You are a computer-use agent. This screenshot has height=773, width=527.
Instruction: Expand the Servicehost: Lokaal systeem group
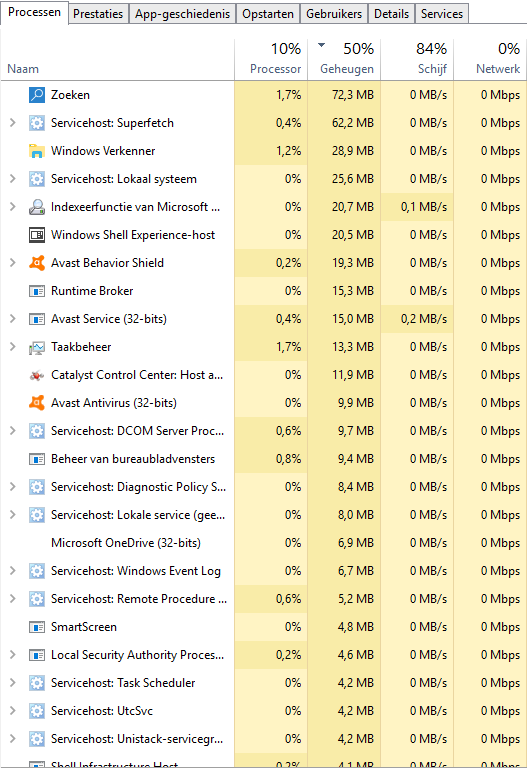[13, 179]
